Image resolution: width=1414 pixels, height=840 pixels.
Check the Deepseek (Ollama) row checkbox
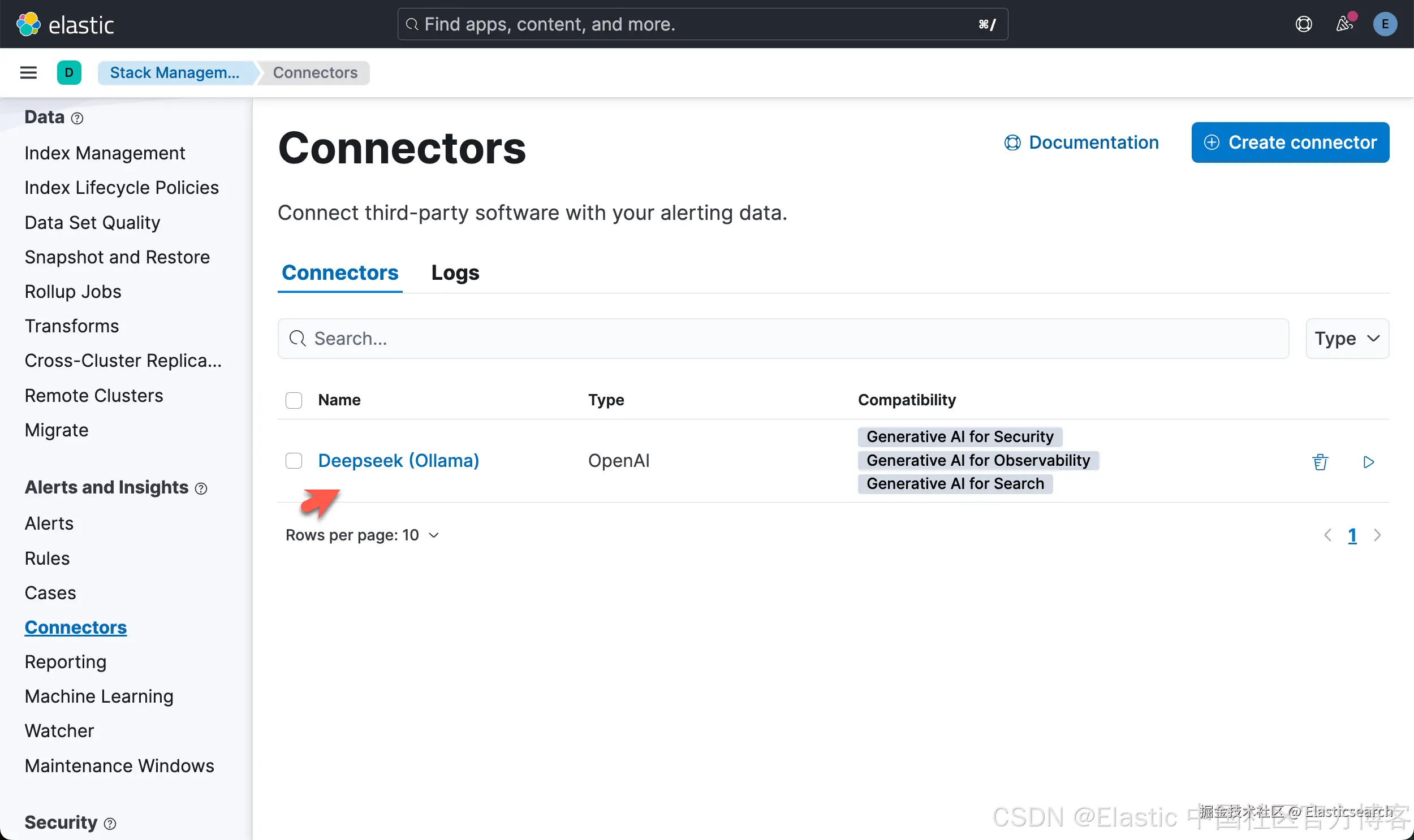pyautogui.click(x=294, y=461)
